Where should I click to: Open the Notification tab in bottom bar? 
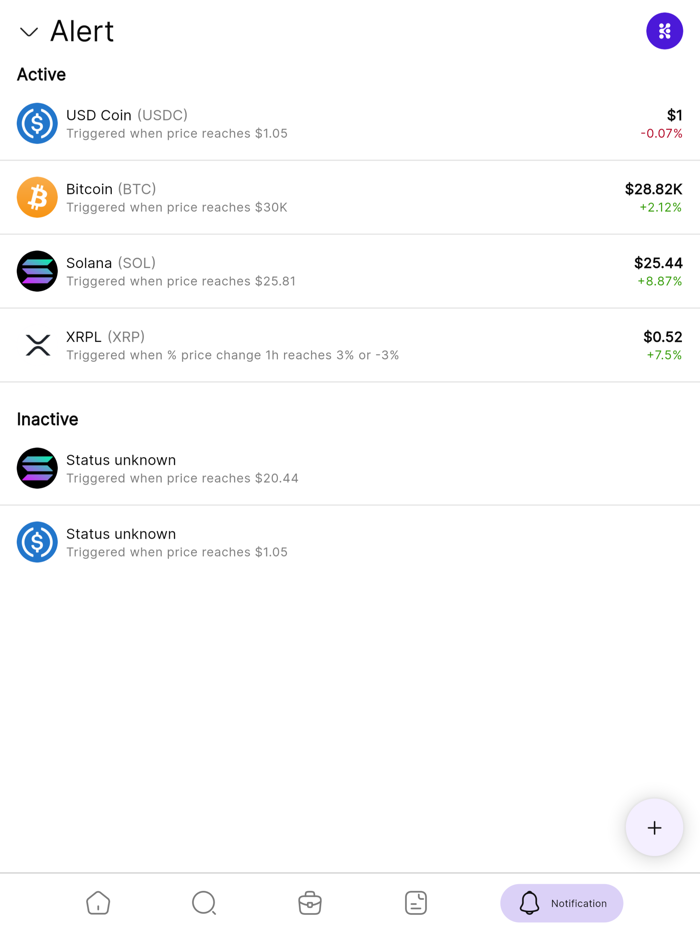(x=561, y=902)
